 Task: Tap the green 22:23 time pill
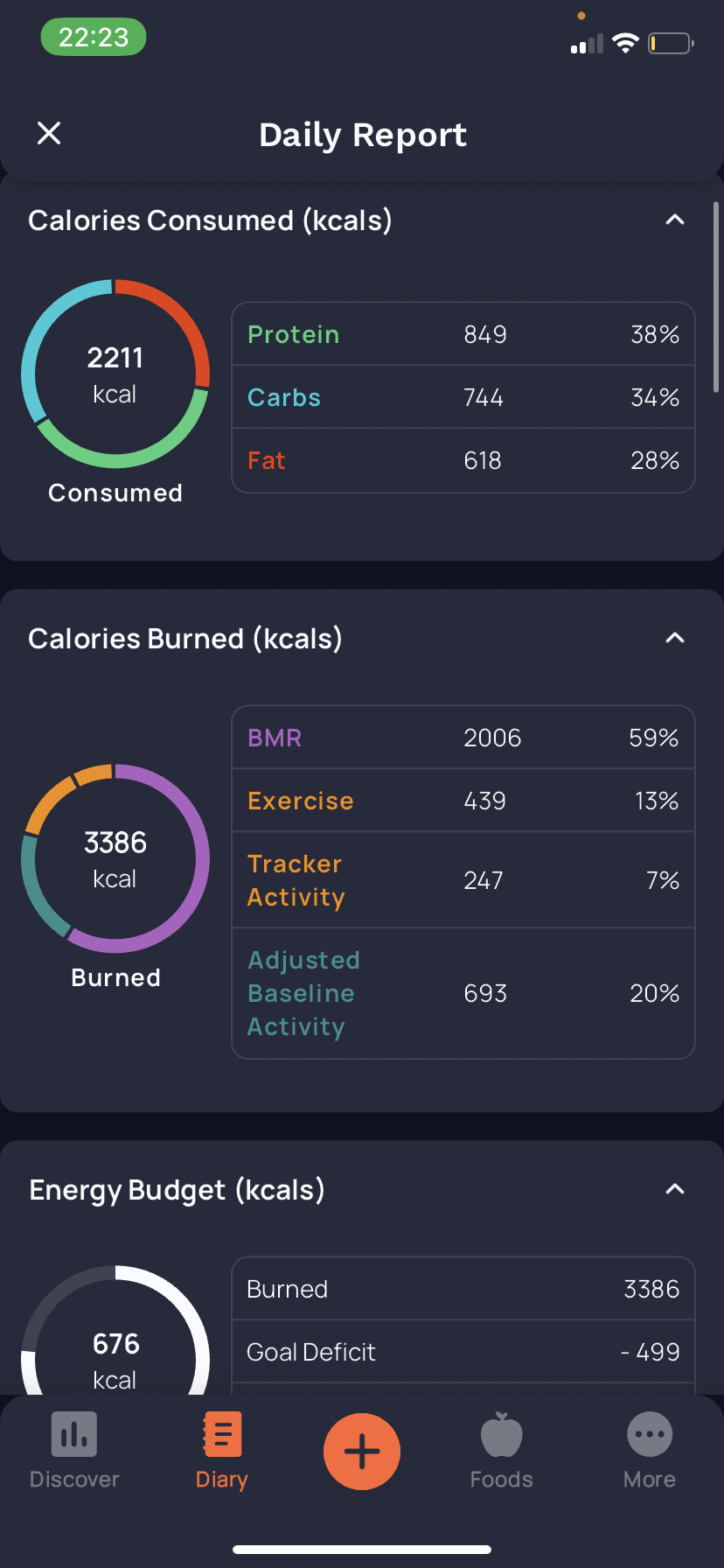click(94, 38)
